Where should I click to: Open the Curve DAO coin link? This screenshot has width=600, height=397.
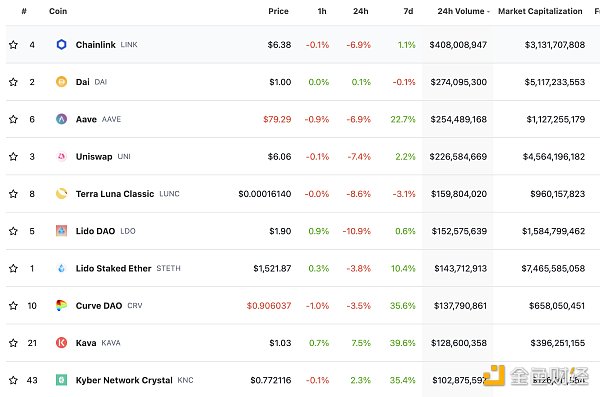[99, 306]
